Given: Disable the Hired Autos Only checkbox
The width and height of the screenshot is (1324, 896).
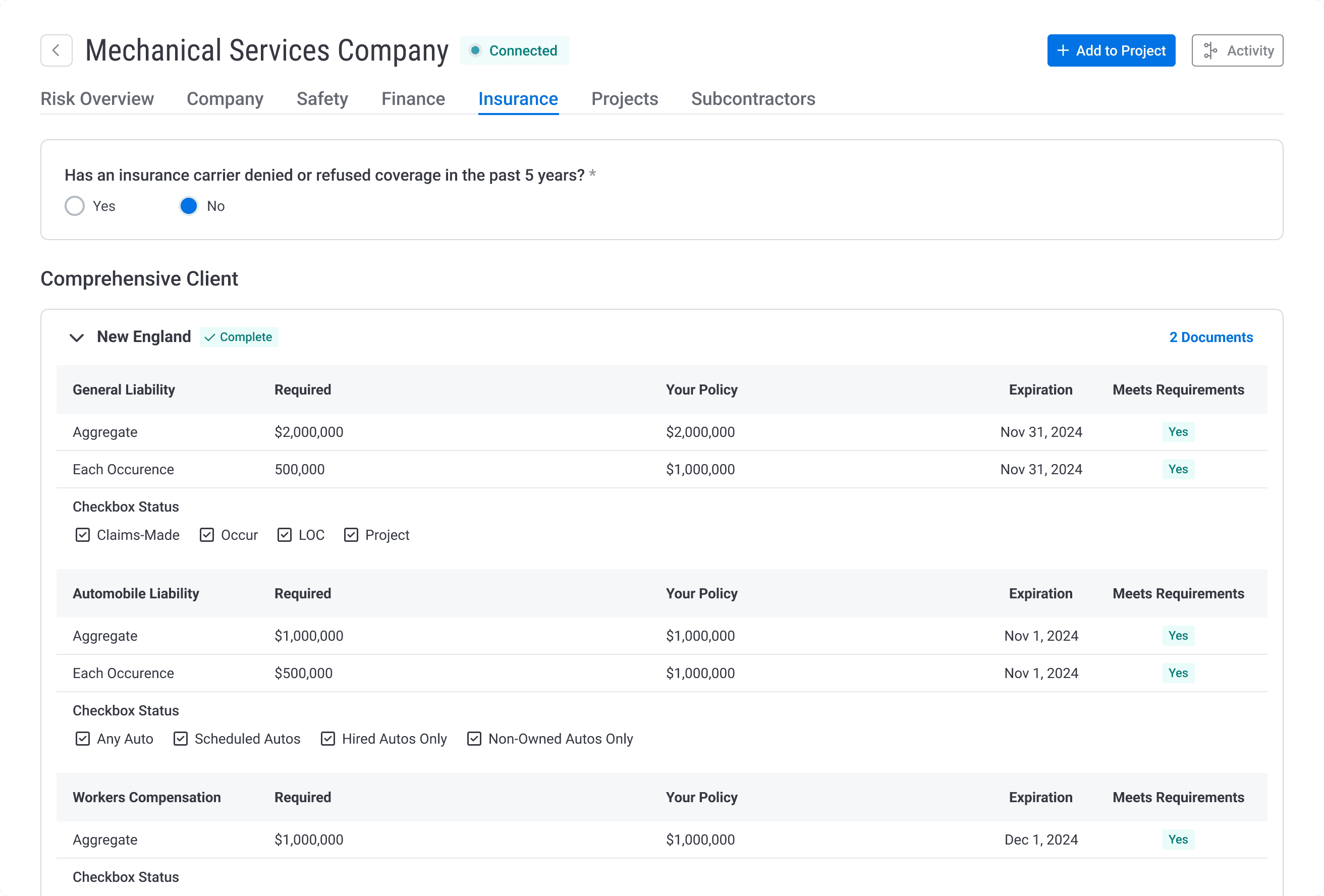Looking at the screenshot, I should tap(327, 739).
